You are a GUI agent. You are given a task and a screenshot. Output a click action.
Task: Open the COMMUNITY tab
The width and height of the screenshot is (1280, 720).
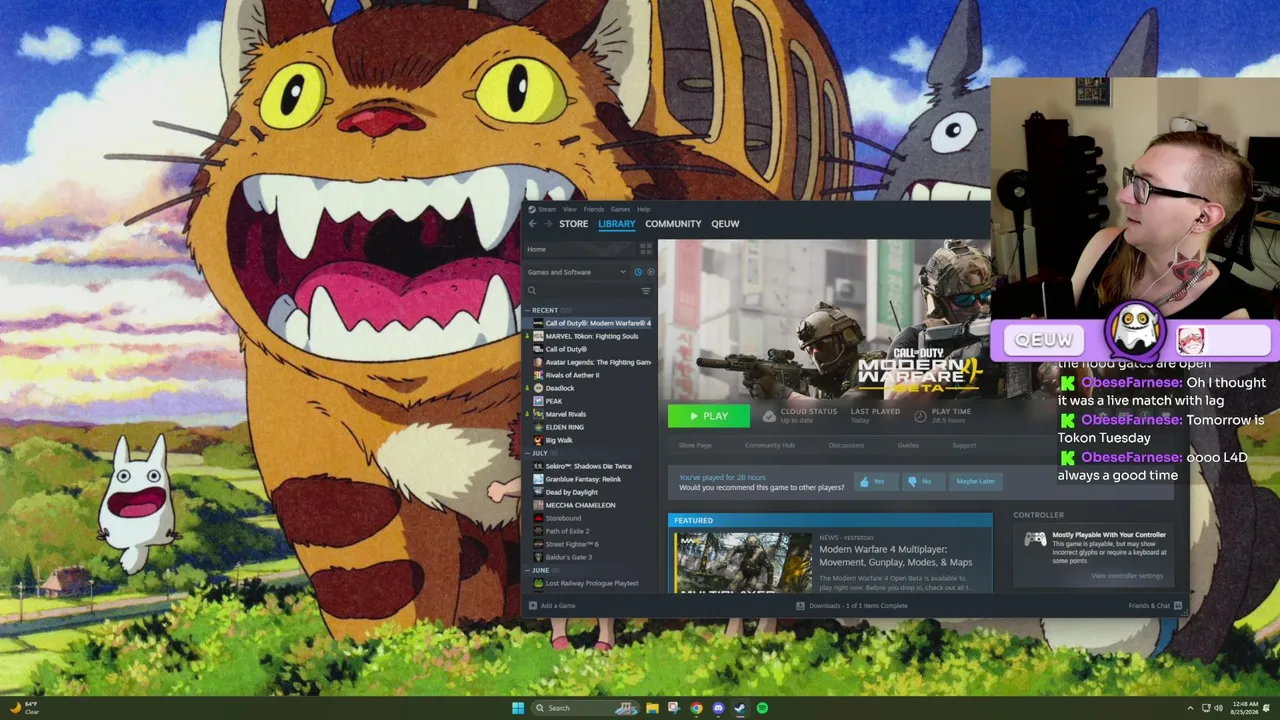pos(673,224)
